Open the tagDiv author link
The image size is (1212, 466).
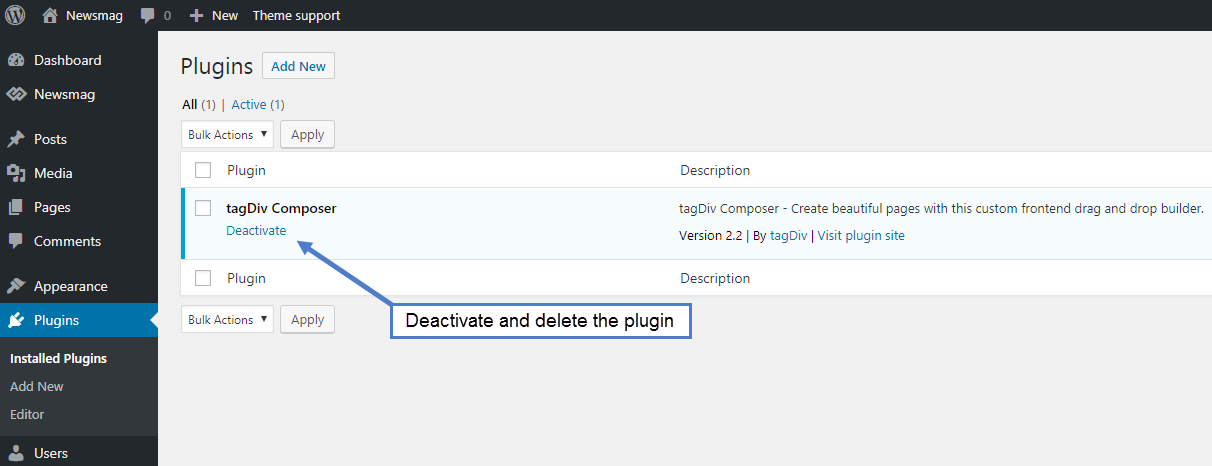tap(789, 236)
